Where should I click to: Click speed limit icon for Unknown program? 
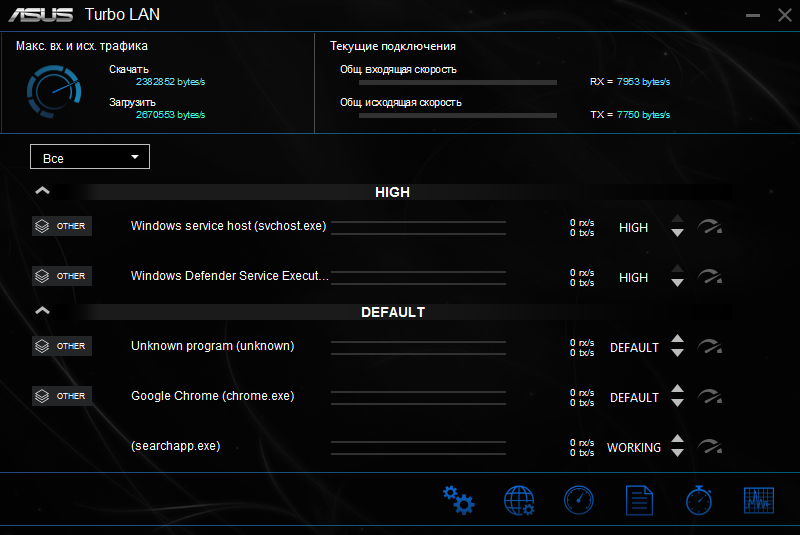pos(710,346)
